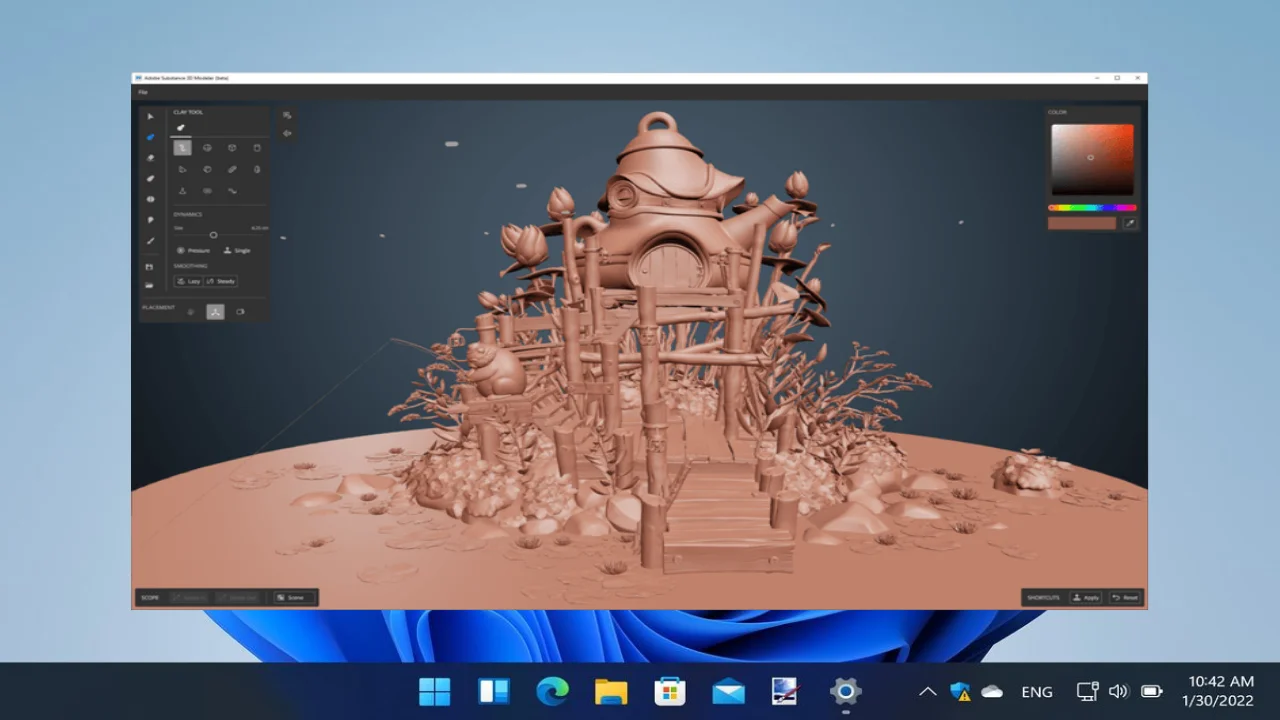
Task: Open the File menu
Action: tap(143, 92)
